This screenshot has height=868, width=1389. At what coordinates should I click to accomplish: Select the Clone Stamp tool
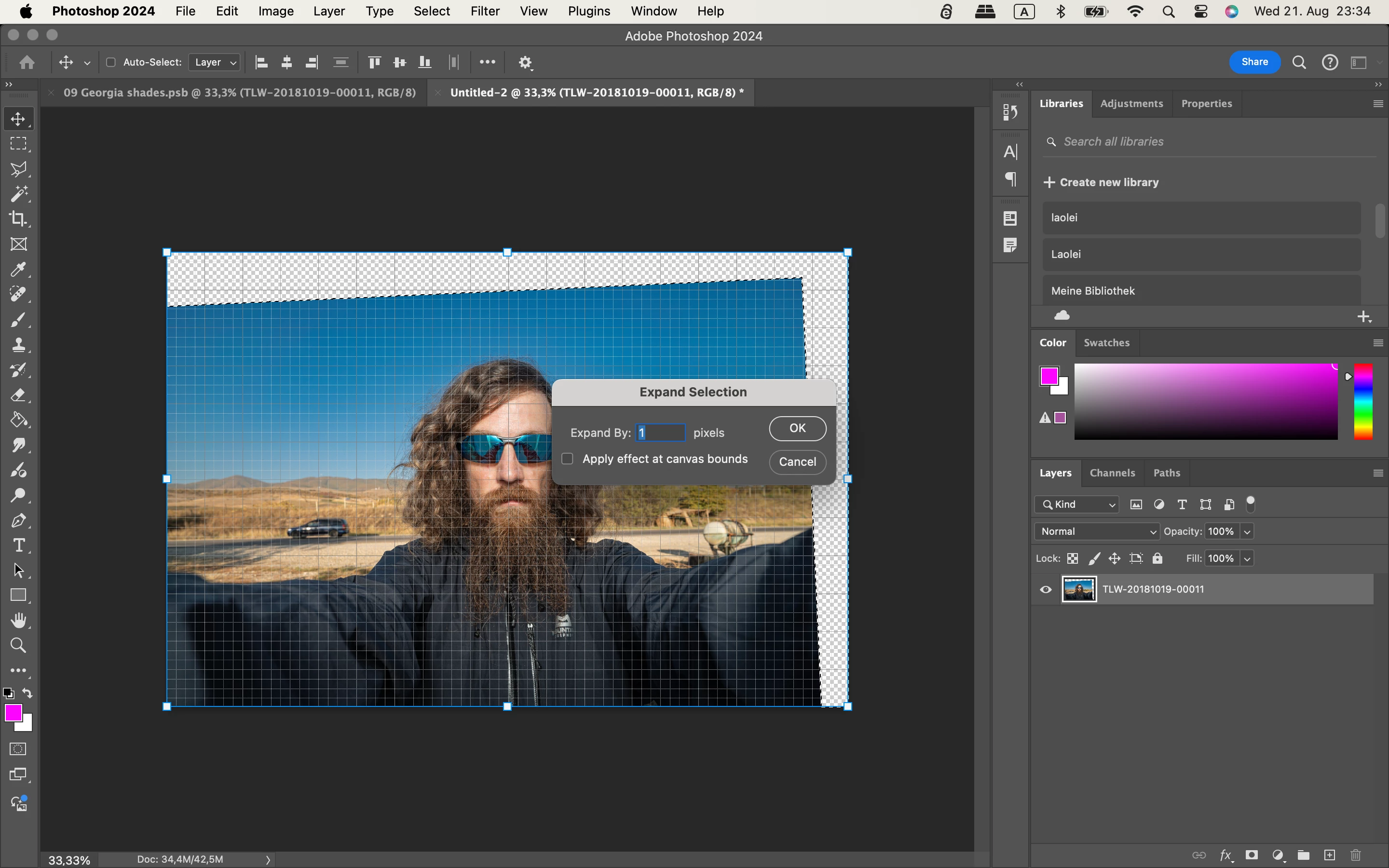point(18,344)
